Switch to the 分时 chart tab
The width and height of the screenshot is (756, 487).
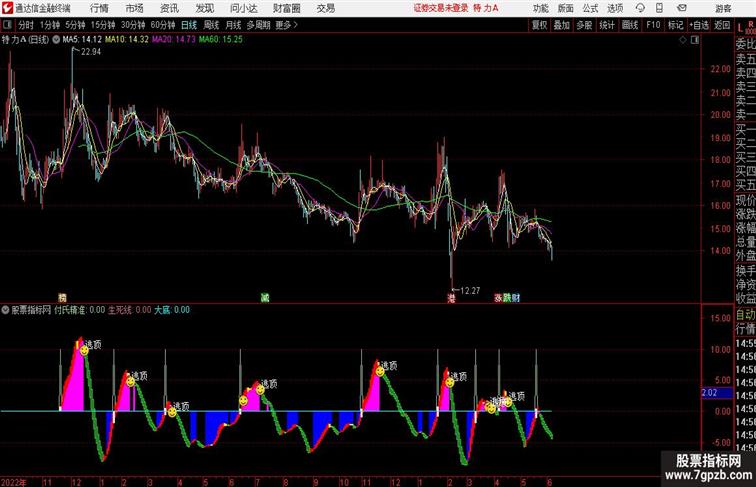[x=26, y=25]
